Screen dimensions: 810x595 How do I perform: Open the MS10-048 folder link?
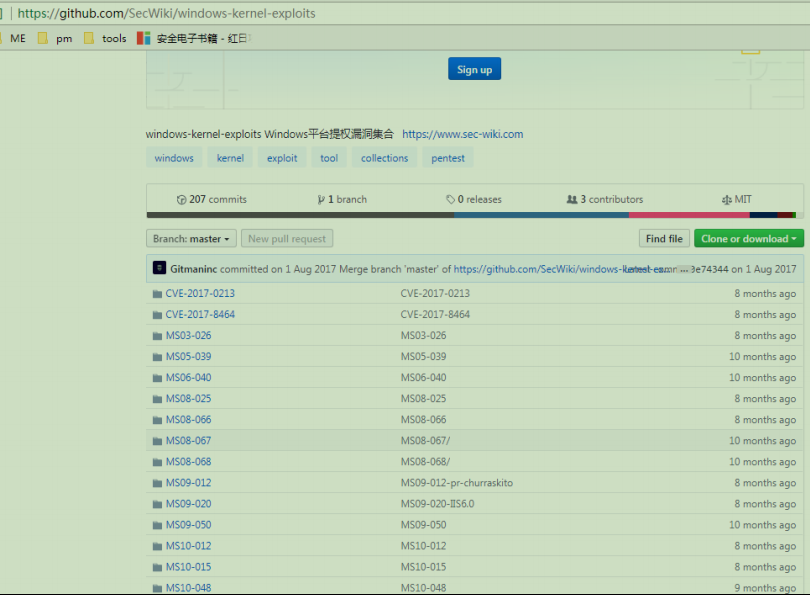coord(189,588)
